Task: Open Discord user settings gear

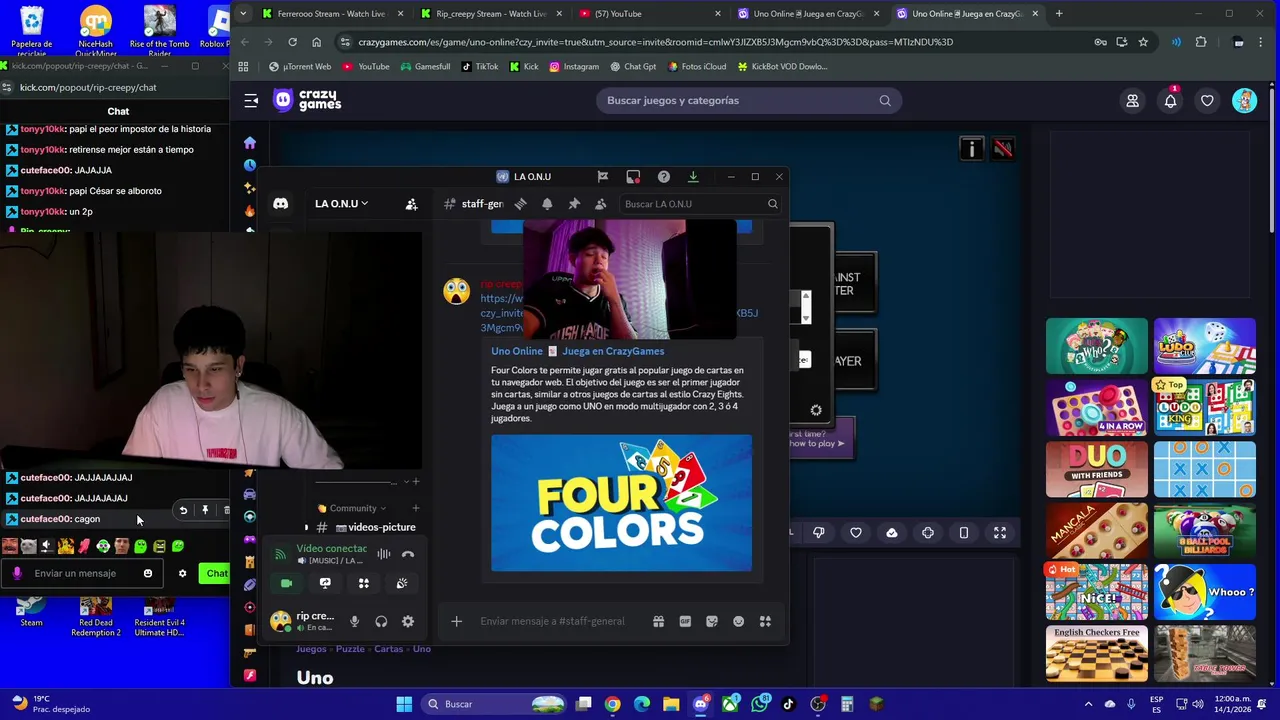Action: [x=408, y=621]
